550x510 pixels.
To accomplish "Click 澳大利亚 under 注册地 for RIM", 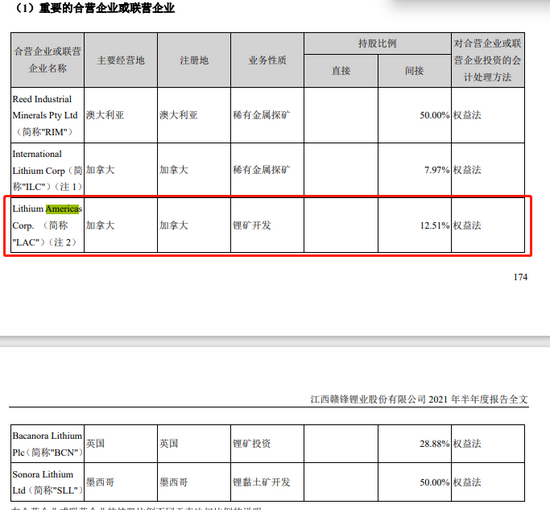I will click(179, 115).
